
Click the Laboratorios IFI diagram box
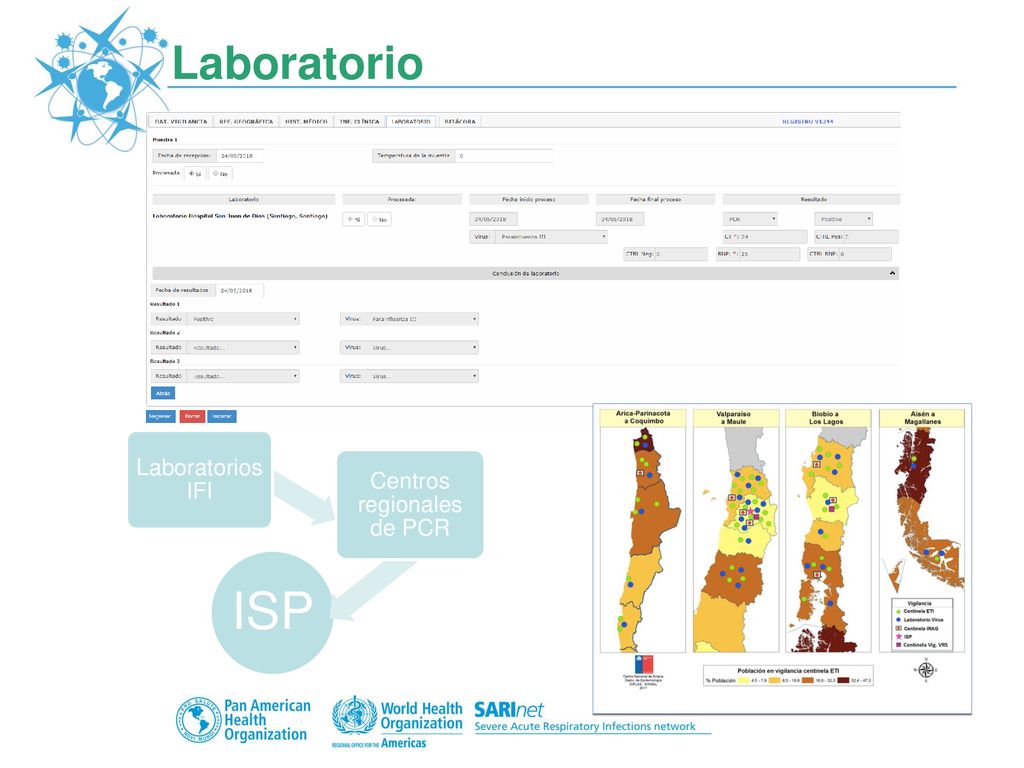tap(199, 479)
